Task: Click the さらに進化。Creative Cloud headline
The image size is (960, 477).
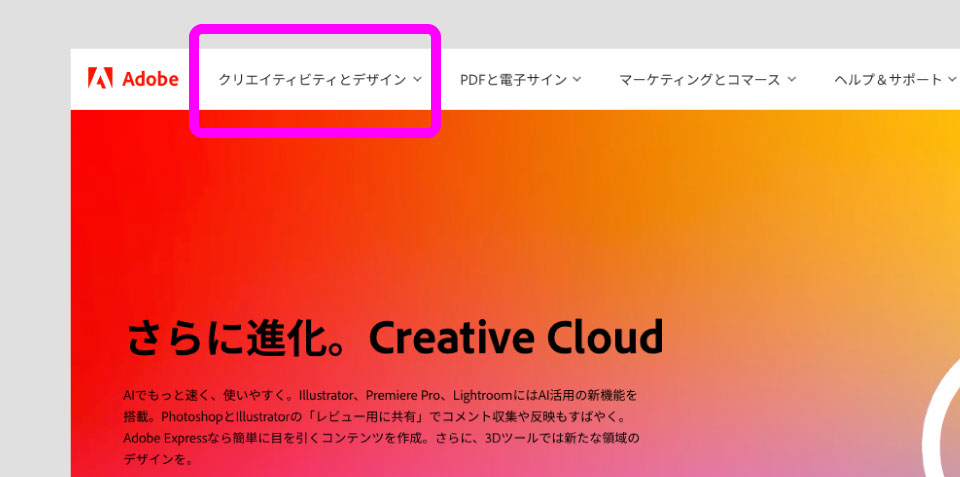Action: tap(395, 337)
